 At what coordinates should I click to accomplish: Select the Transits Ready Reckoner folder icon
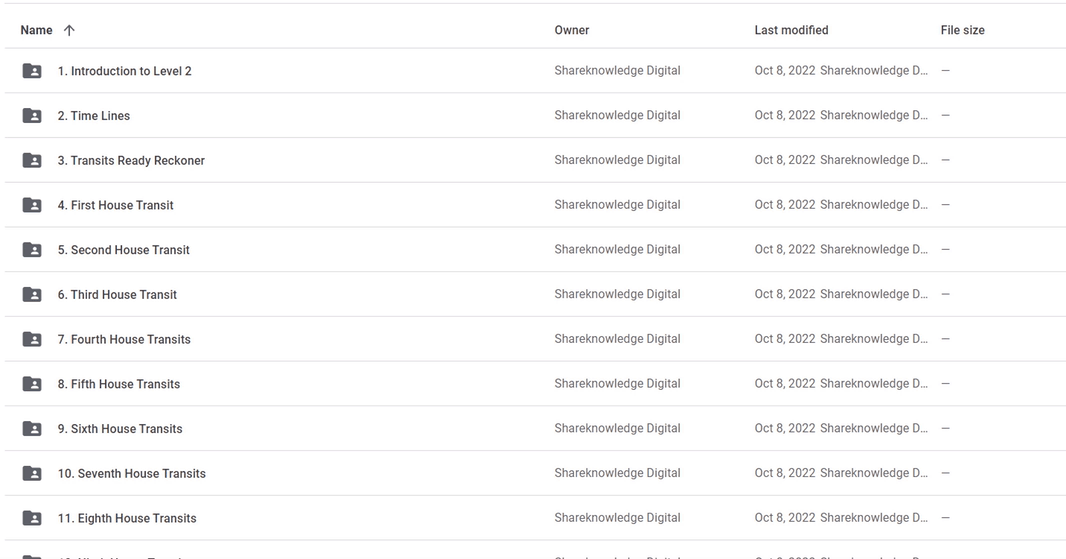tap(32, 160)
